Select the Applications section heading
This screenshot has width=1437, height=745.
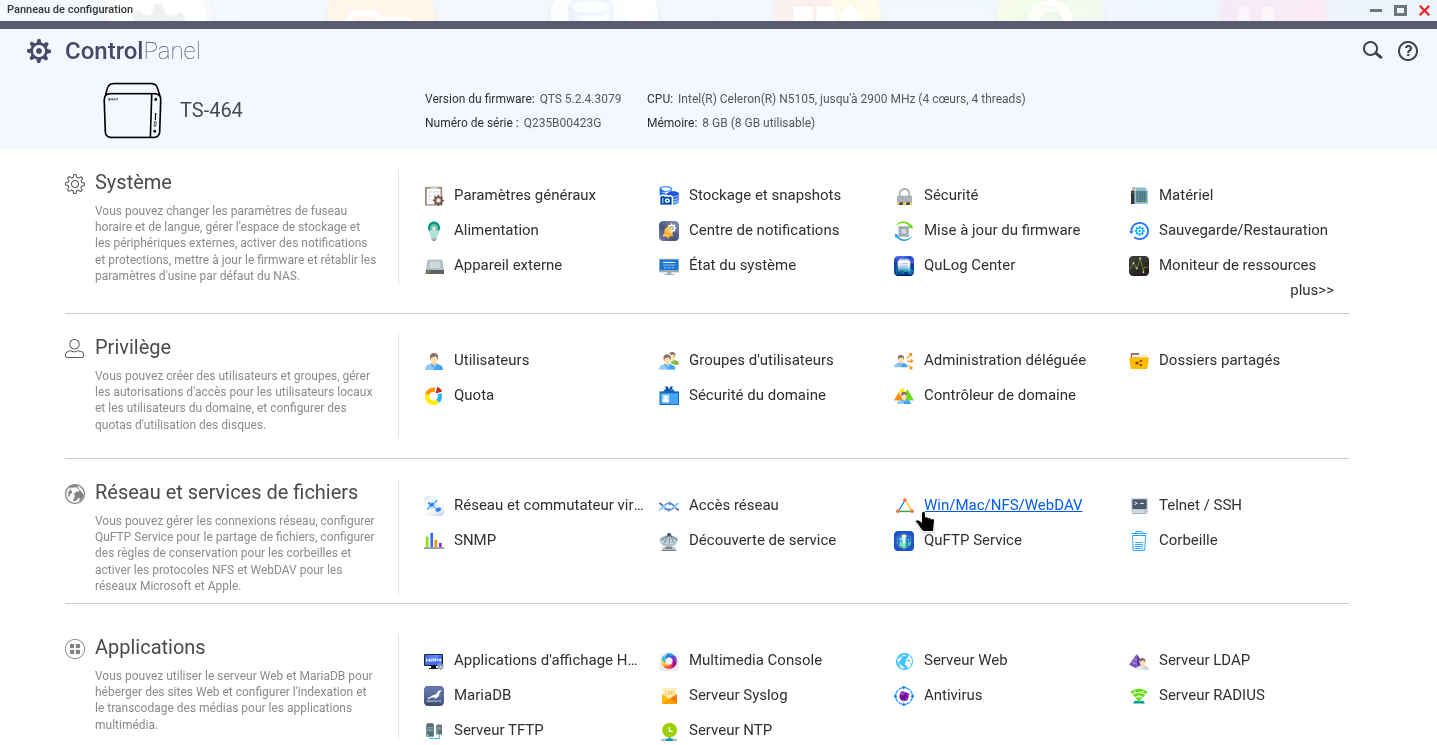coord(150,647)
